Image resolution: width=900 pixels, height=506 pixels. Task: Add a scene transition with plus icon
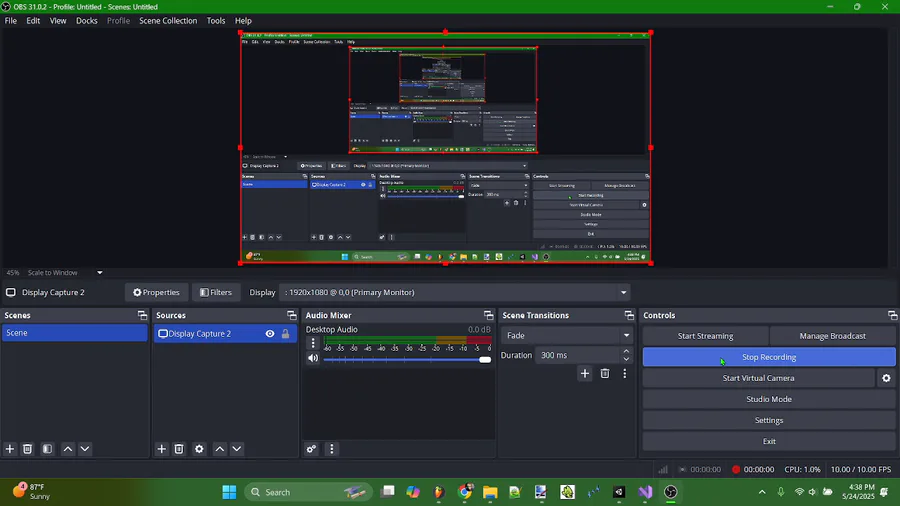[x=584, y=373]
